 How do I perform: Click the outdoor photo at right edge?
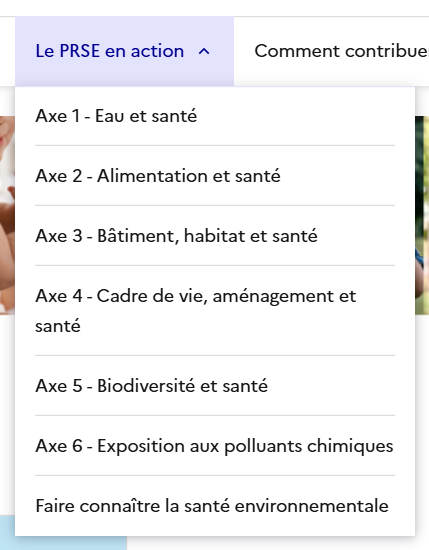click(x=422, y=215)
